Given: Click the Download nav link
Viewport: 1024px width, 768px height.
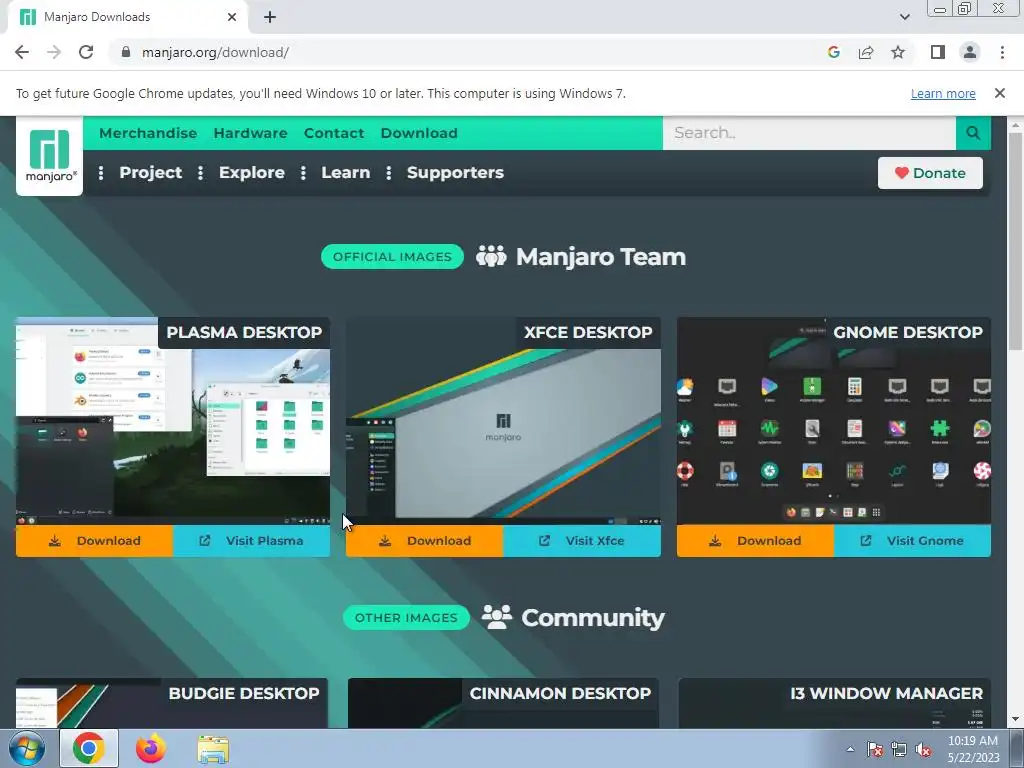Looking at the screenshot, I should [419, 133].
